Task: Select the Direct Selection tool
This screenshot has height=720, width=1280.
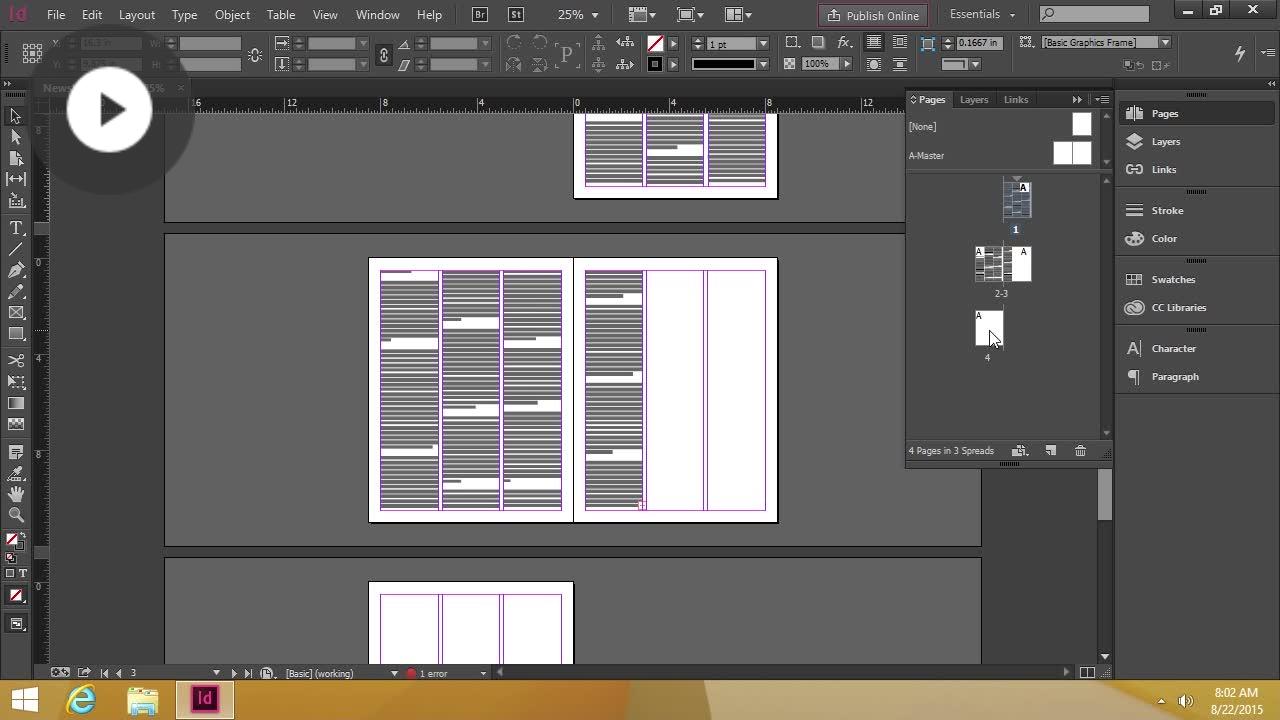Action: point(16,137)
